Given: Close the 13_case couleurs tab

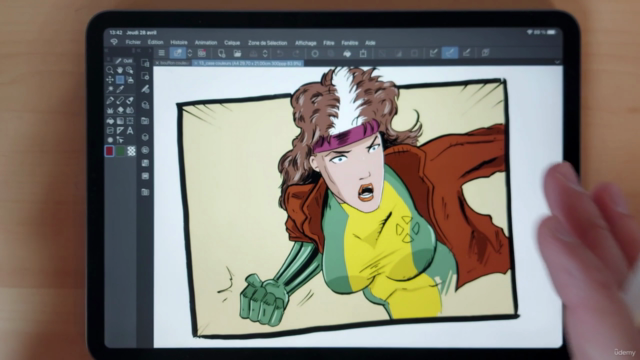Looking at the screenshot, I should tap(196, 63).
